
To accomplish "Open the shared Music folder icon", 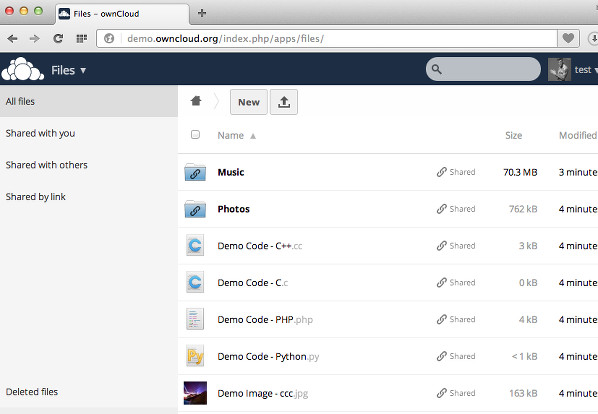I will 195,172.
